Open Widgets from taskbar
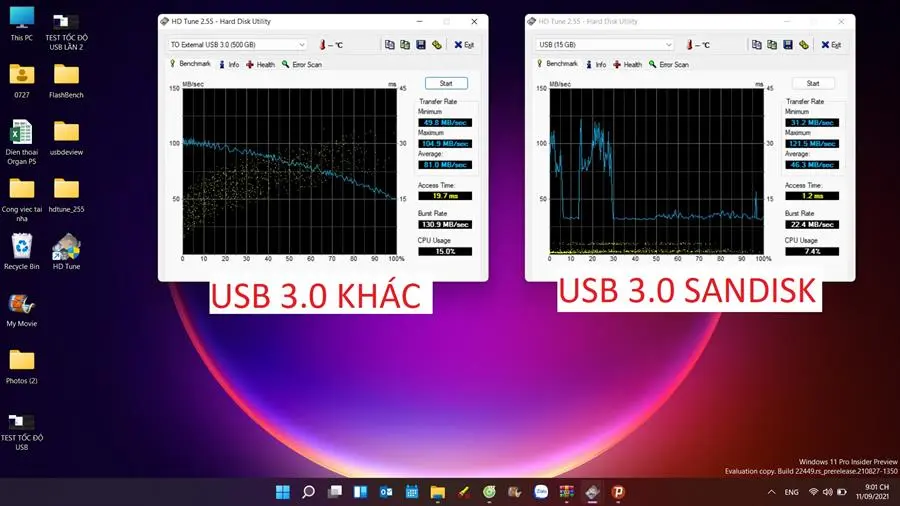900x506 pixels. [x=360, y=492]
